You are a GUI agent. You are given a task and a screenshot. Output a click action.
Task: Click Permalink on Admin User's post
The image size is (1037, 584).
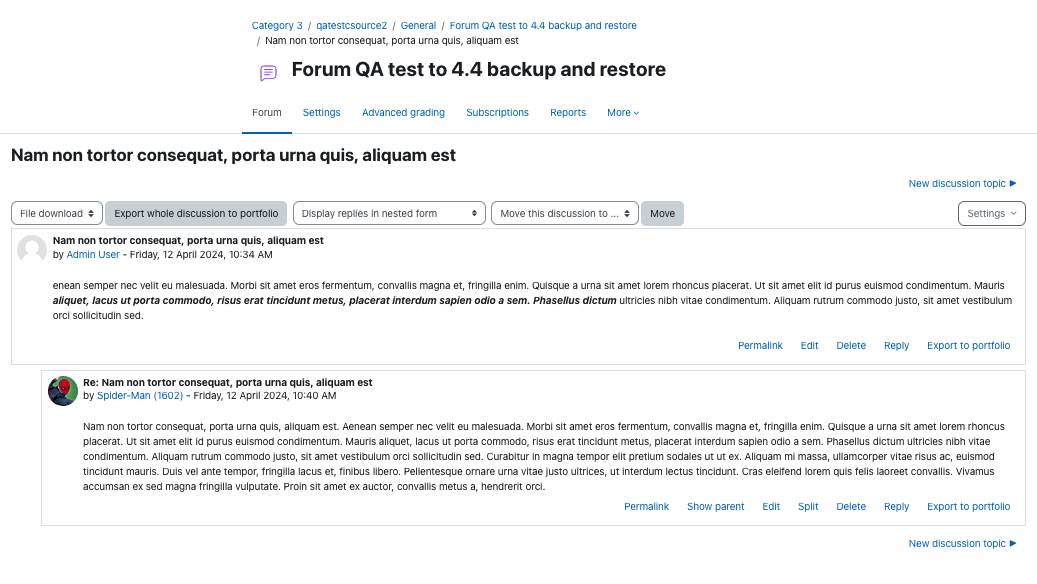(760, 345)
